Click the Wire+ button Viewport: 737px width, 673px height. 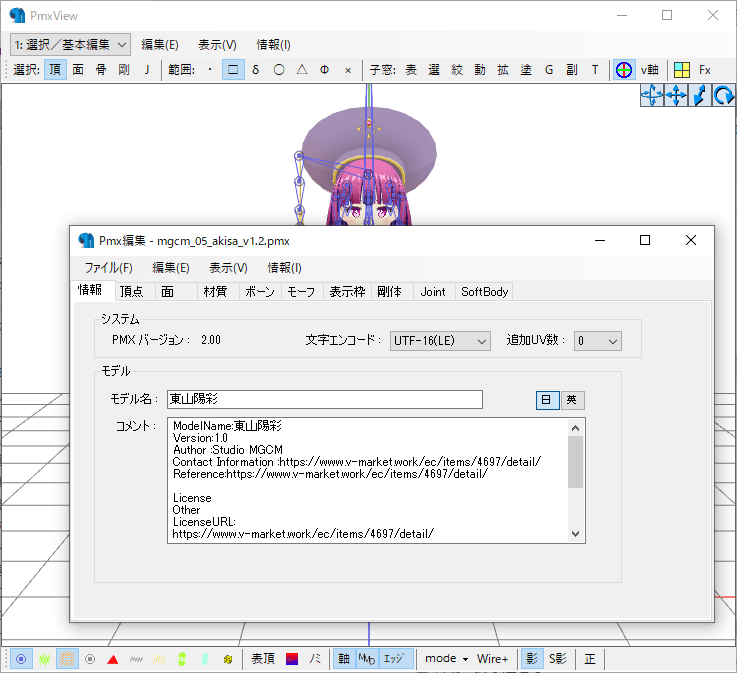click(492, 659)
